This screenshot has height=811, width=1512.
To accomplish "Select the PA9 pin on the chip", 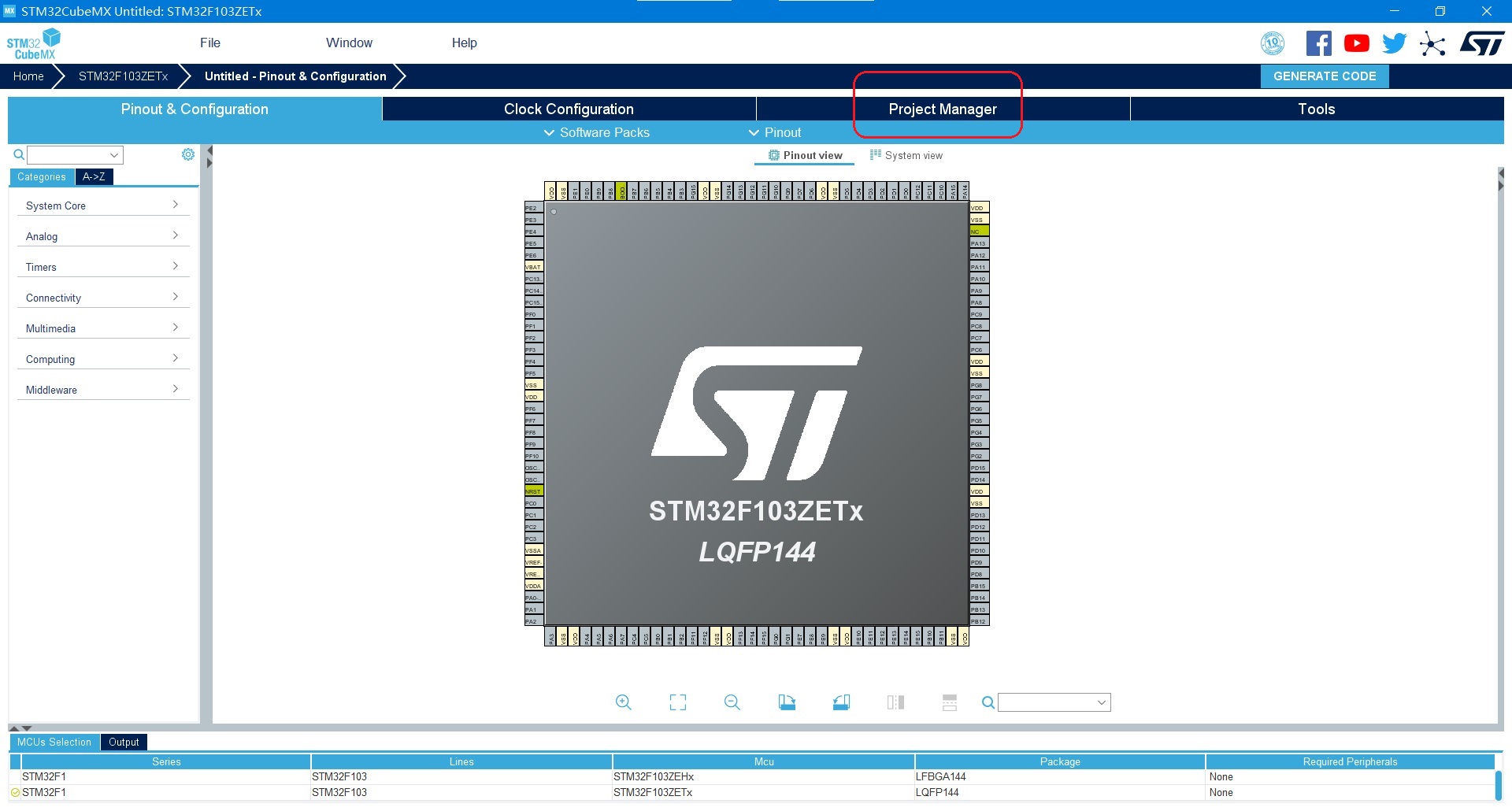I will pyautogui.click(x=979, y=291).
